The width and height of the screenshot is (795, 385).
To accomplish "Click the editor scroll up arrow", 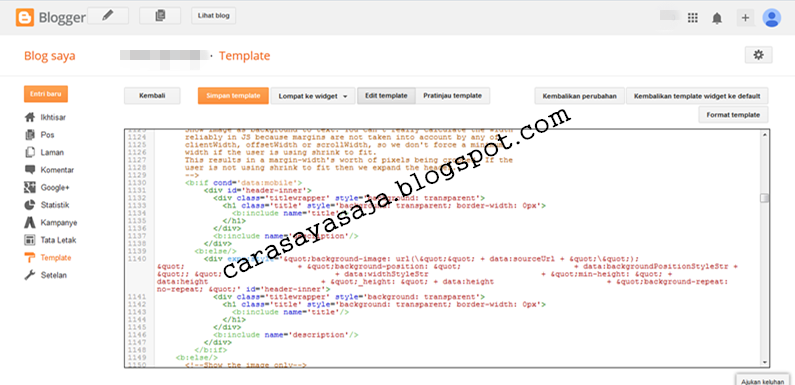I will click(x=764, y=134).
